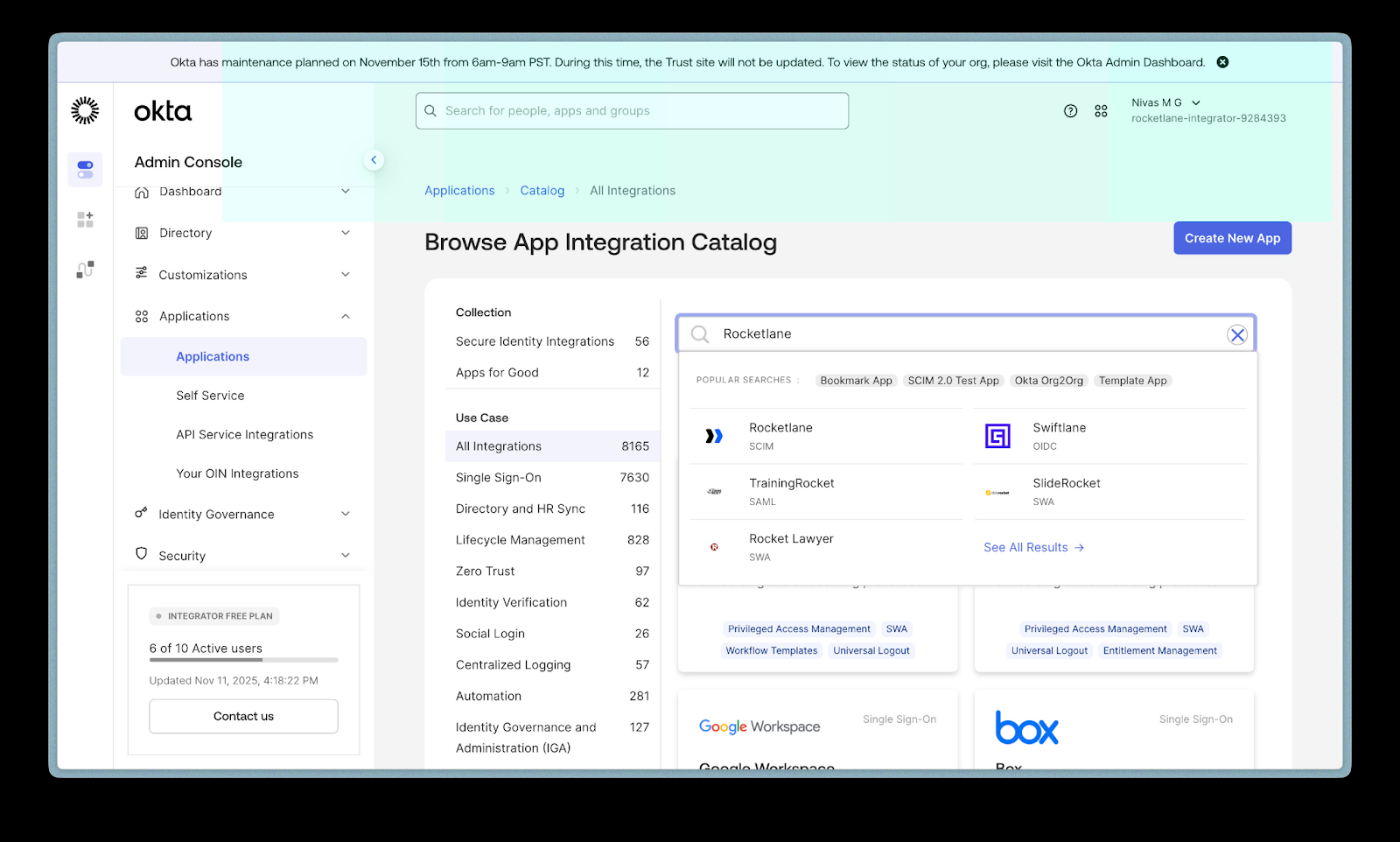This screenshot has height=842, width=1400.
Task: Choose SCIM 2.0 Test App popular search
Action: click(x=953, y=381)
